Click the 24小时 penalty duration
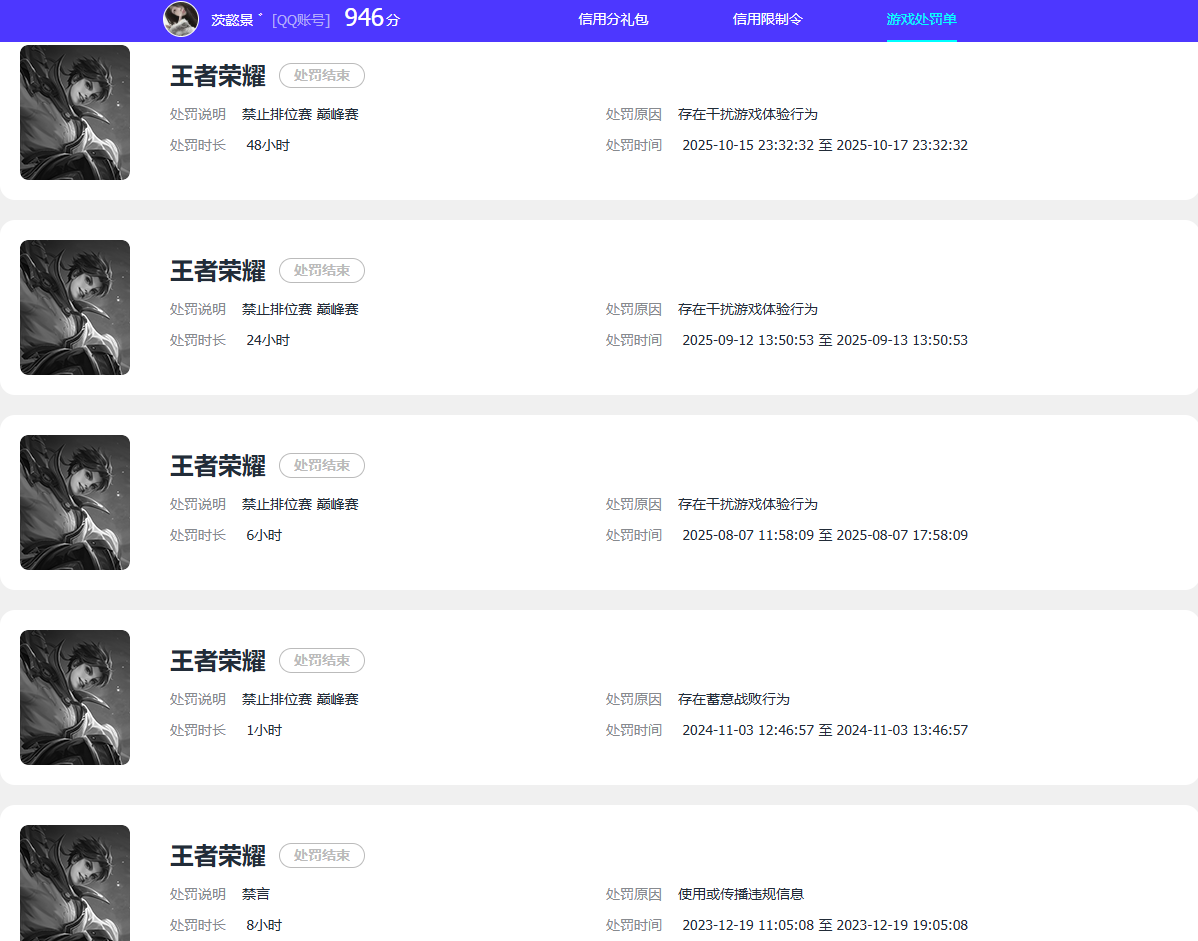Image resolution: width=1198 pixels, height=941 pixels. pyautogui.click(x=268, y=340)
